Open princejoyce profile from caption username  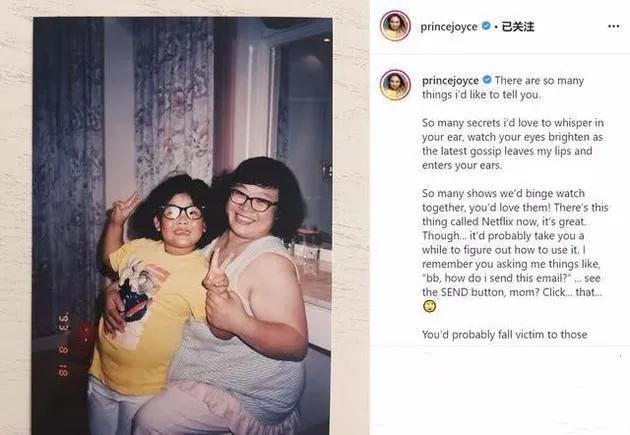pyautogui.click(x=450, y=81)
